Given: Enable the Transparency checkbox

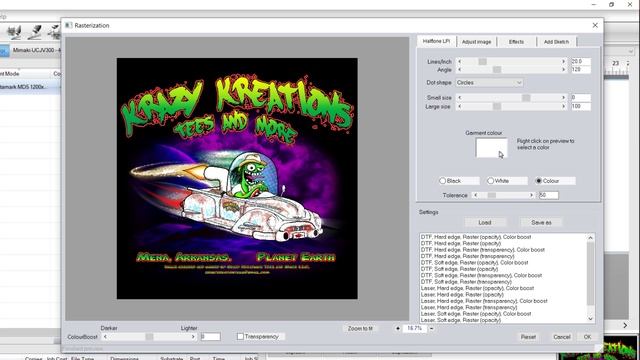Looking at the screenshot, I should click(x=240, y=337).
